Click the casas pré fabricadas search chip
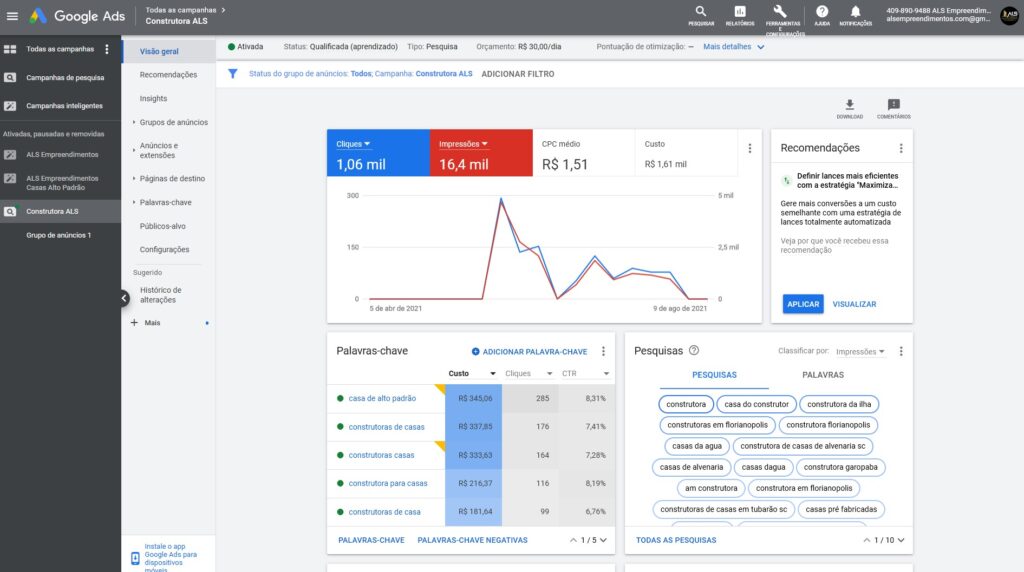 click(x=841, y=509)
